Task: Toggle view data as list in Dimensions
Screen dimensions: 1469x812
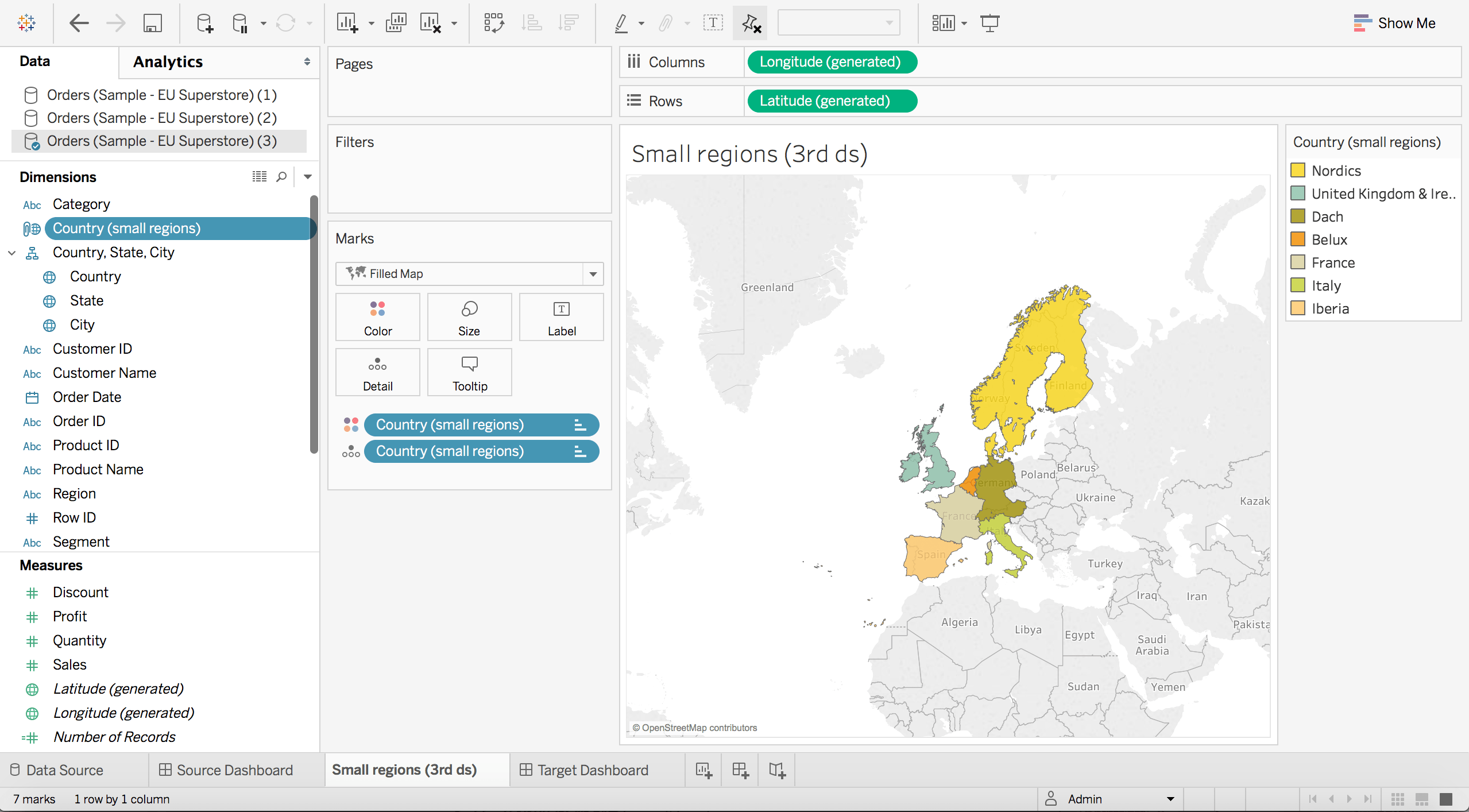Action: [x=260, y=177]
